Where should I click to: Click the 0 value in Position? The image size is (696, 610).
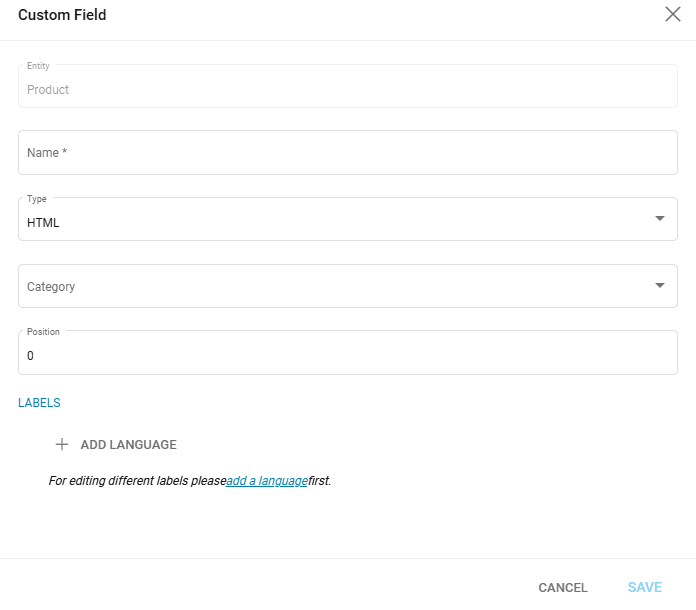click(x=31, y=356)
